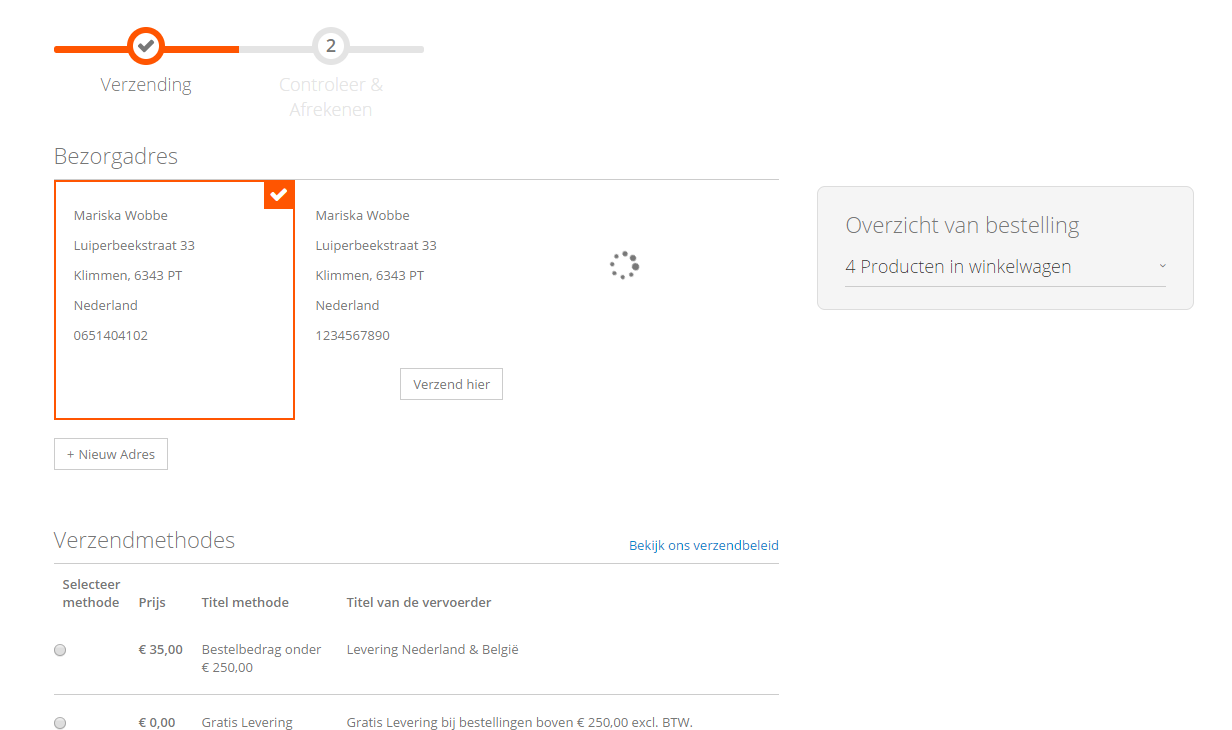Select the Gratis Levering shipping option
1232x730 pixels.
[x=60, y=722]
